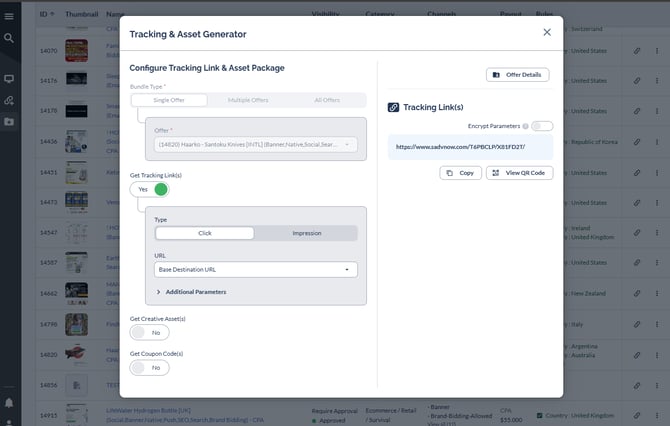The width and height of the screenshot is (670, 426).
Task: Open the hamburger menu in sidebar
Action: [9, 16]
